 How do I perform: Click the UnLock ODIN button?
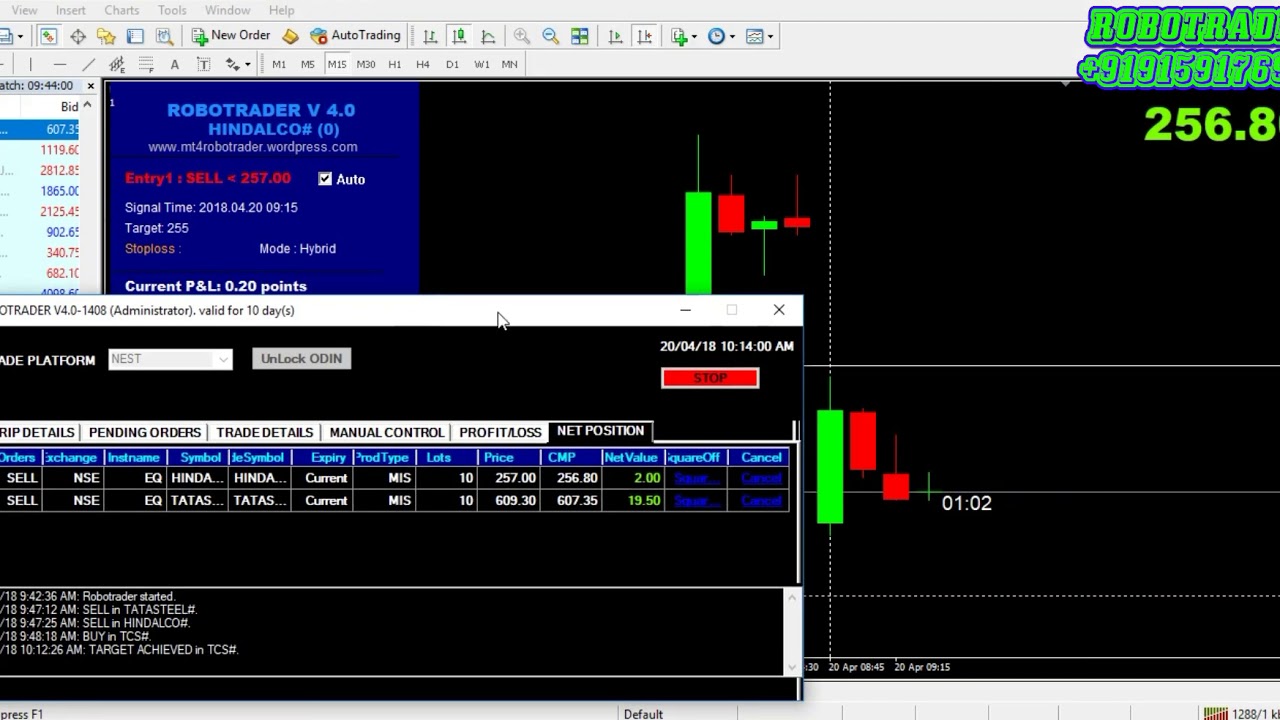point(301,359)
